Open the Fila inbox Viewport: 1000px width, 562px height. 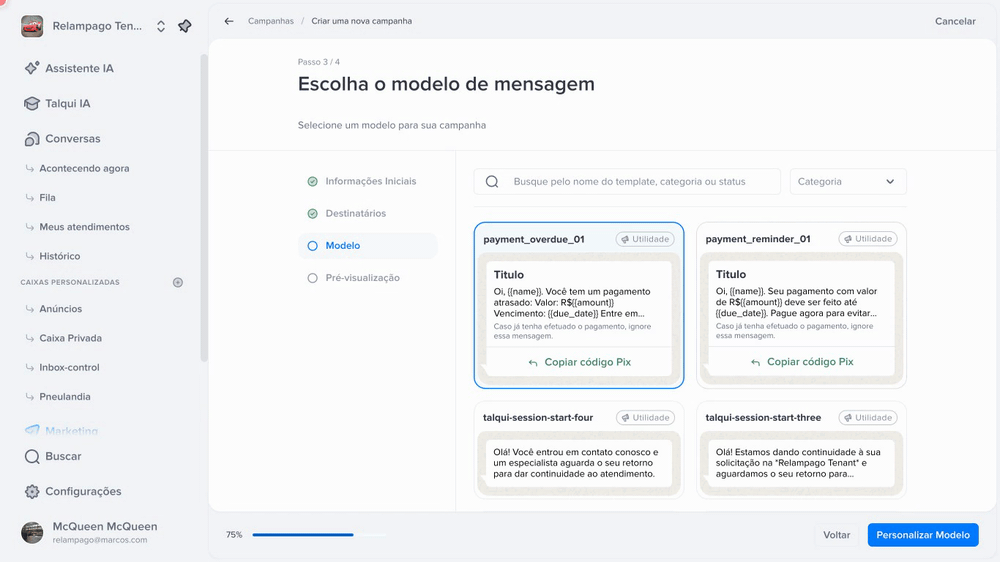click(47, 198)
